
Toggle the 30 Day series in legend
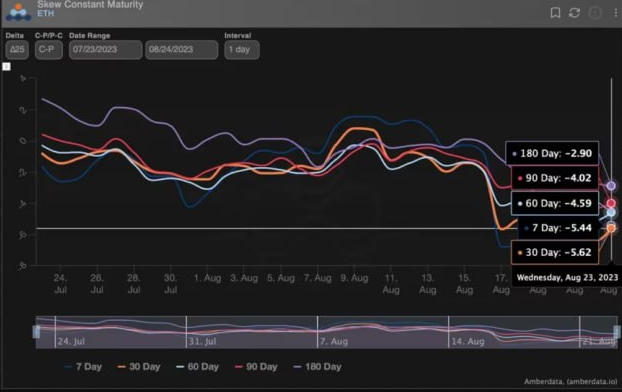[x=139, y=367]
